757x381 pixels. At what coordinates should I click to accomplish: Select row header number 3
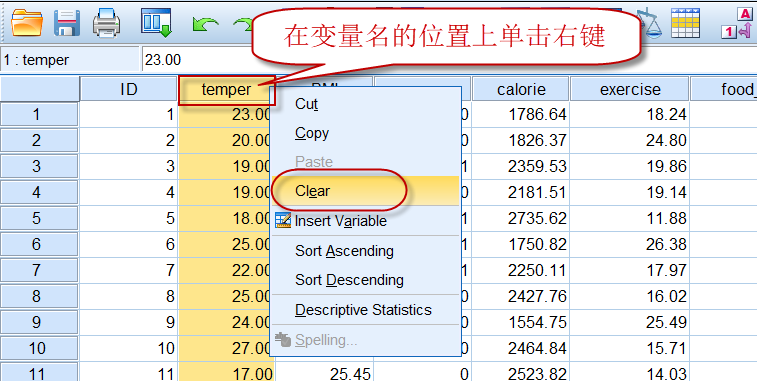coord(39,167)
